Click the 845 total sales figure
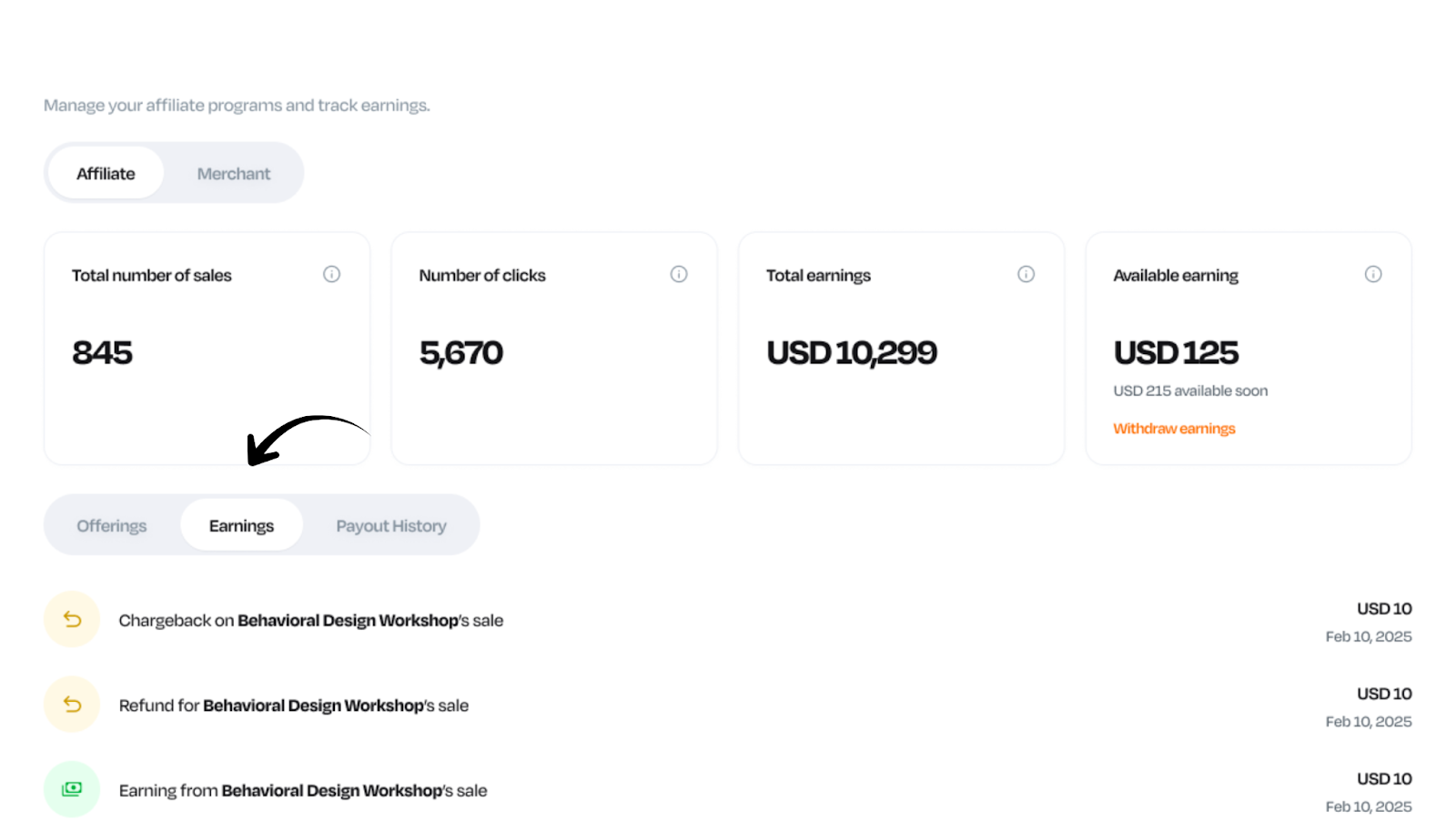The height and width of the screenshot is (822, 1456). [x=103, y=352]
